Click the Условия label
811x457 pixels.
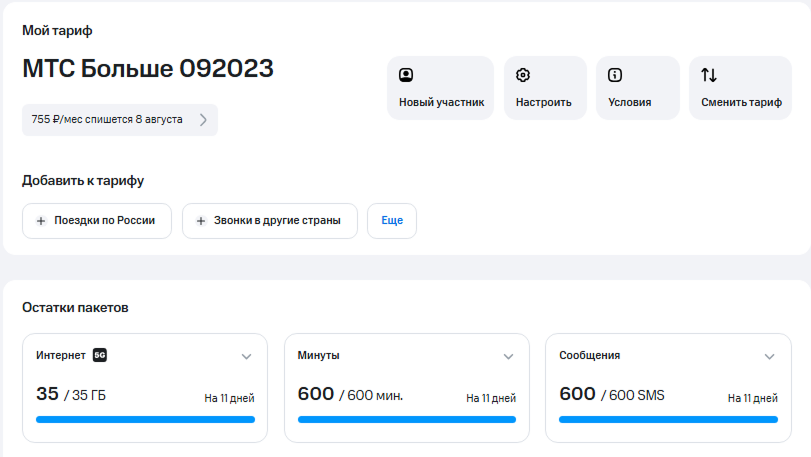[629, 102]
